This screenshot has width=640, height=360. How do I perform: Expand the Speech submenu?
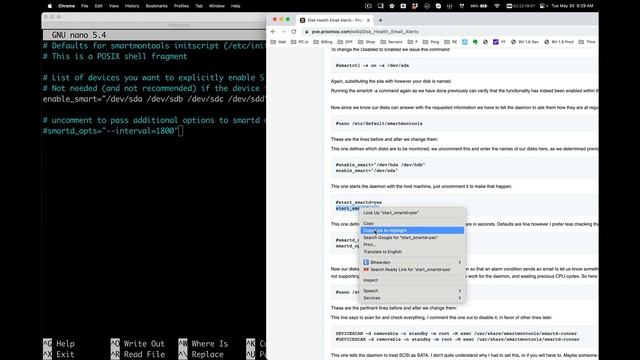coord(411,291)
